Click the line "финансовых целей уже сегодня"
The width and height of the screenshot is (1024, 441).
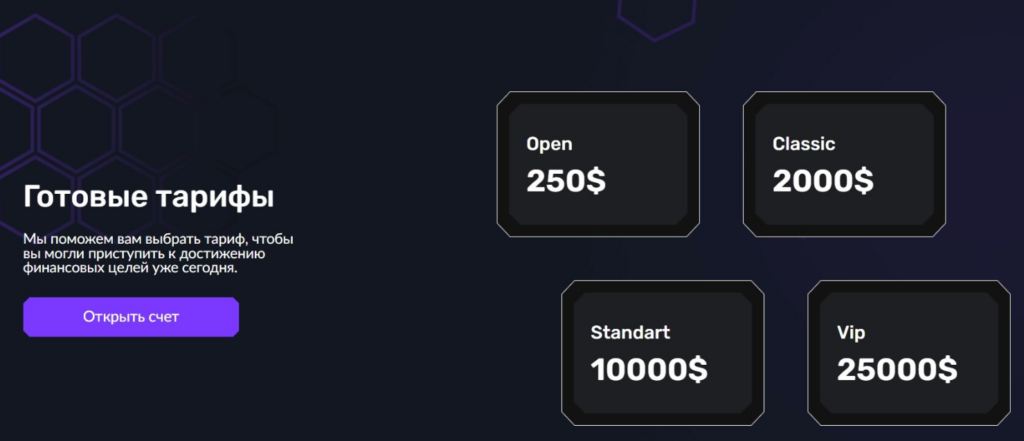click(130, 268)
